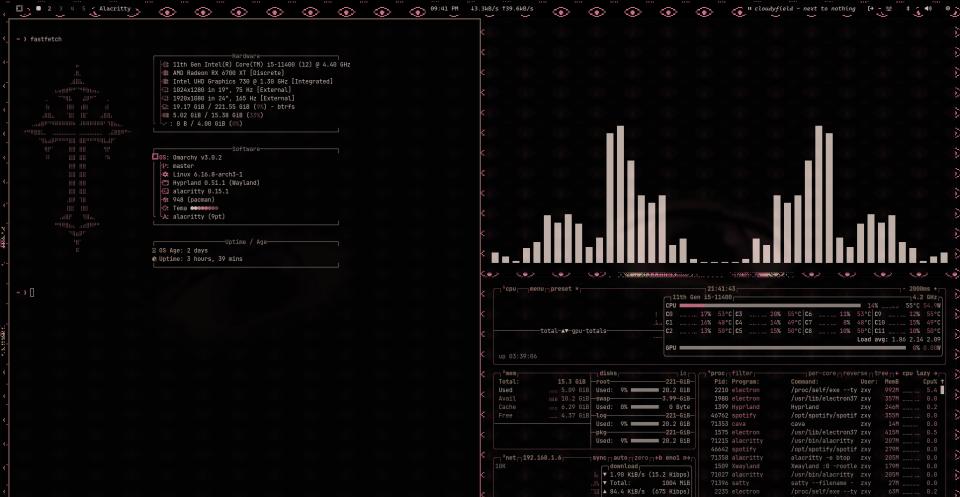The width and height of the screenshot is (960, 497).
Task: Click the root disk Used bar
Action: pos(645,390)
